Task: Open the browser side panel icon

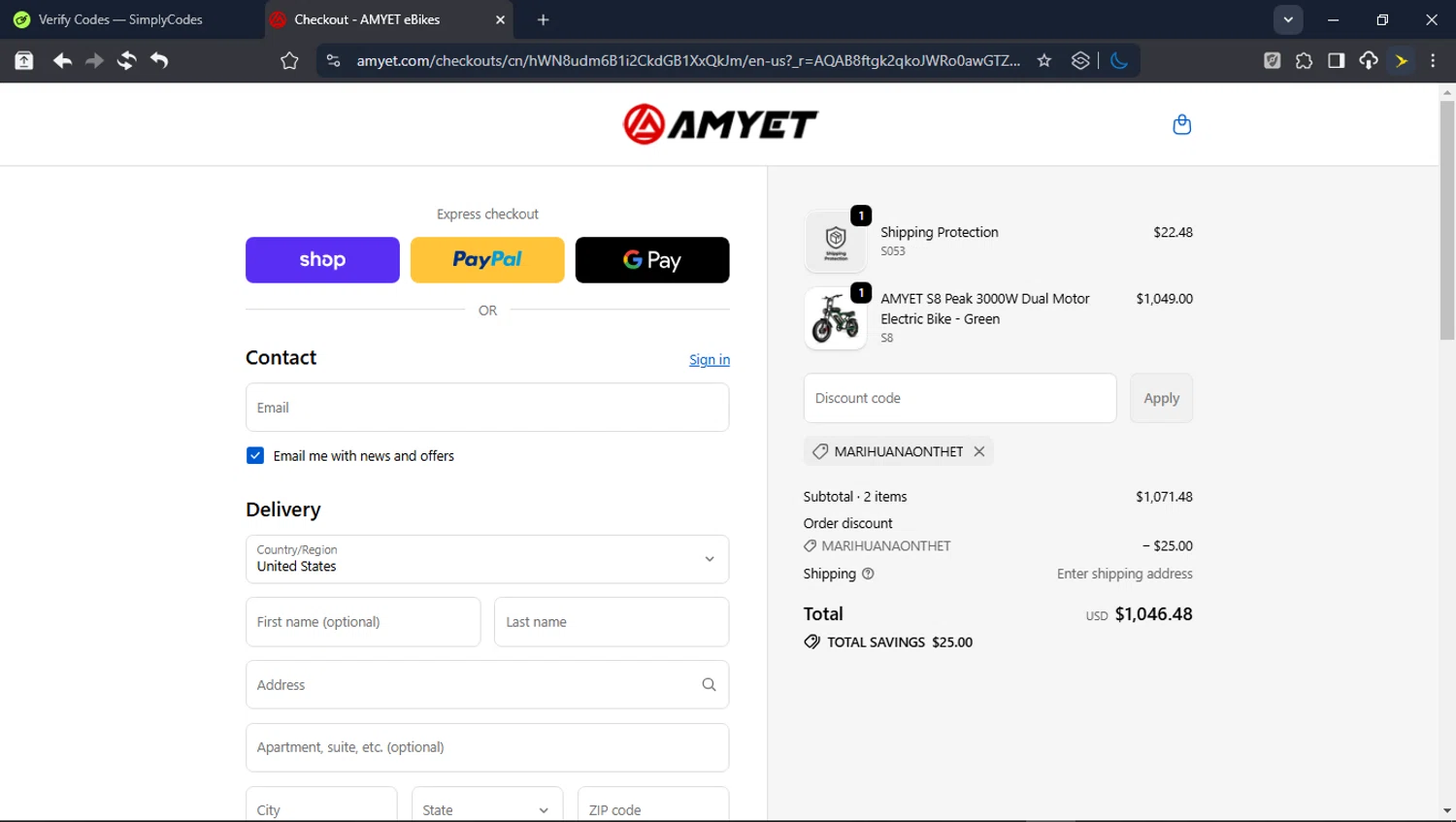Action: coord(1336,61)
